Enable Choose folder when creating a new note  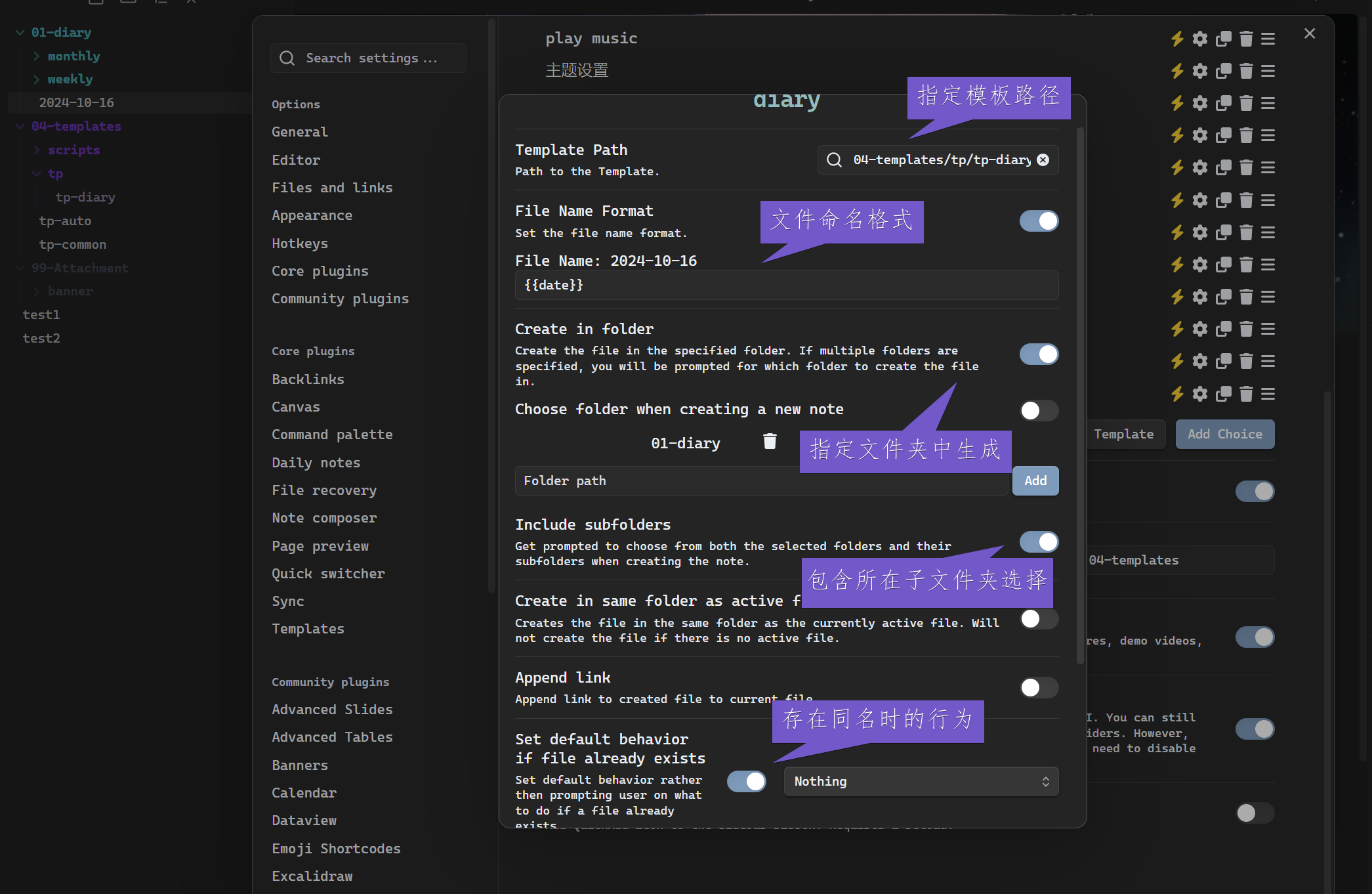click(1038, 411)
